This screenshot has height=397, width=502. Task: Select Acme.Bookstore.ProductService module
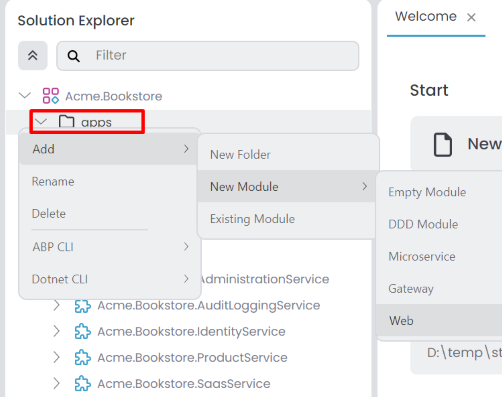pos(192,358)
